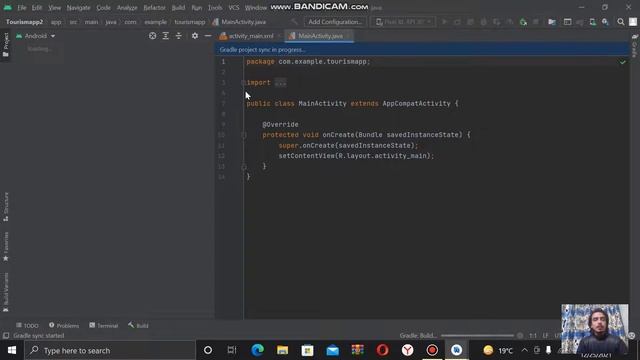
Task: Open the Edit menu
Action: 37,8
